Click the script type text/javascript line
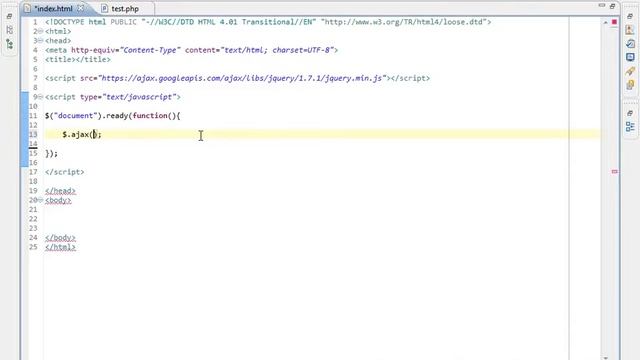The height and width of the screenshot is (360, 640). point(113,97)
